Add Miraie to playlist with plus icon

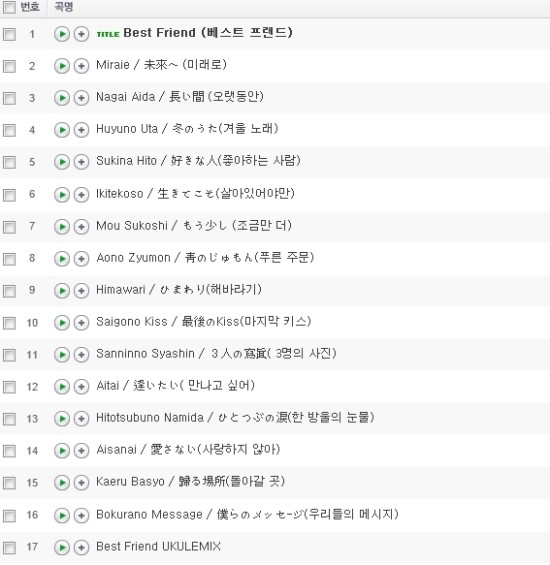[x=81, y=66]
